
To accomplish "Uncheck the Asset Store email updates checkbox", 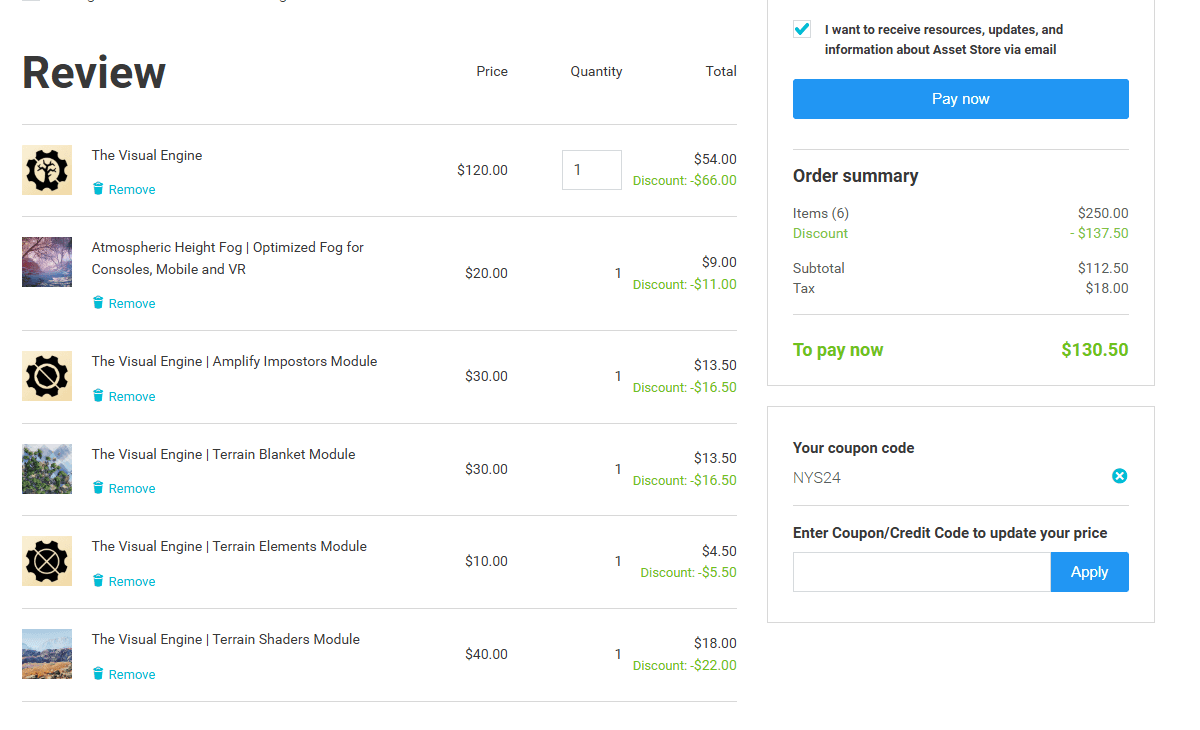I will [802, 29].
